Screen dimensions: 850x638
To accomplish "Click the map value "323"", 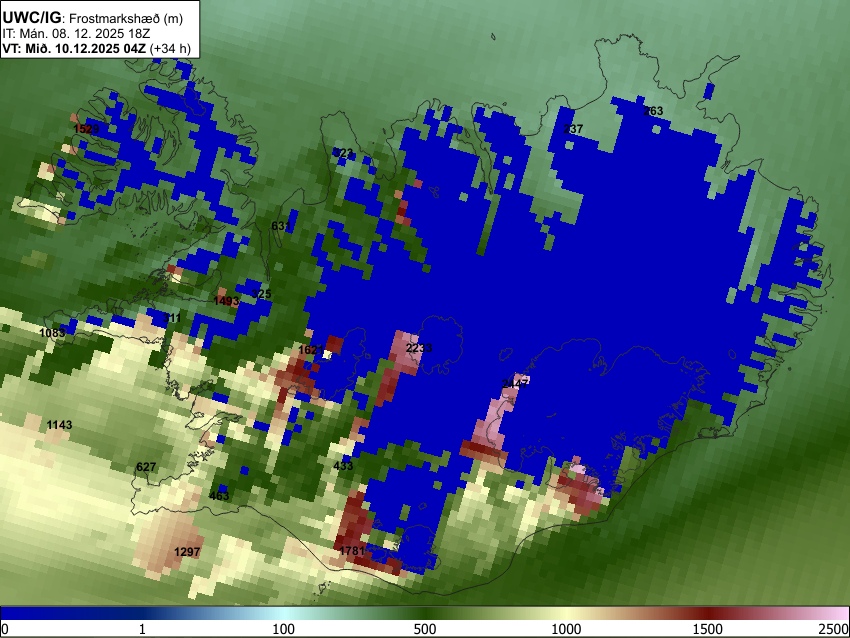I will [x=343, y=153].
